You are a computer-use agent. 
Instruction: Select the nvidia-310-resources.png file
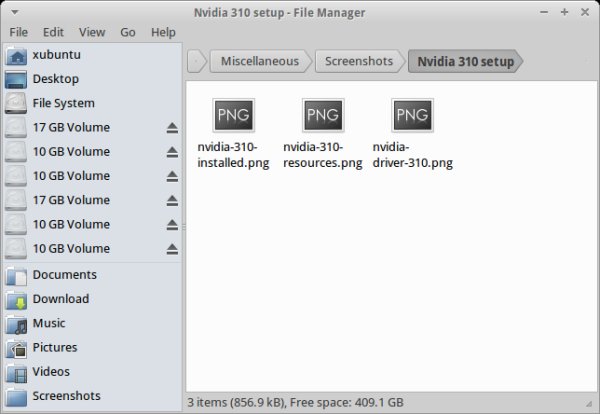tap(323, 134)
